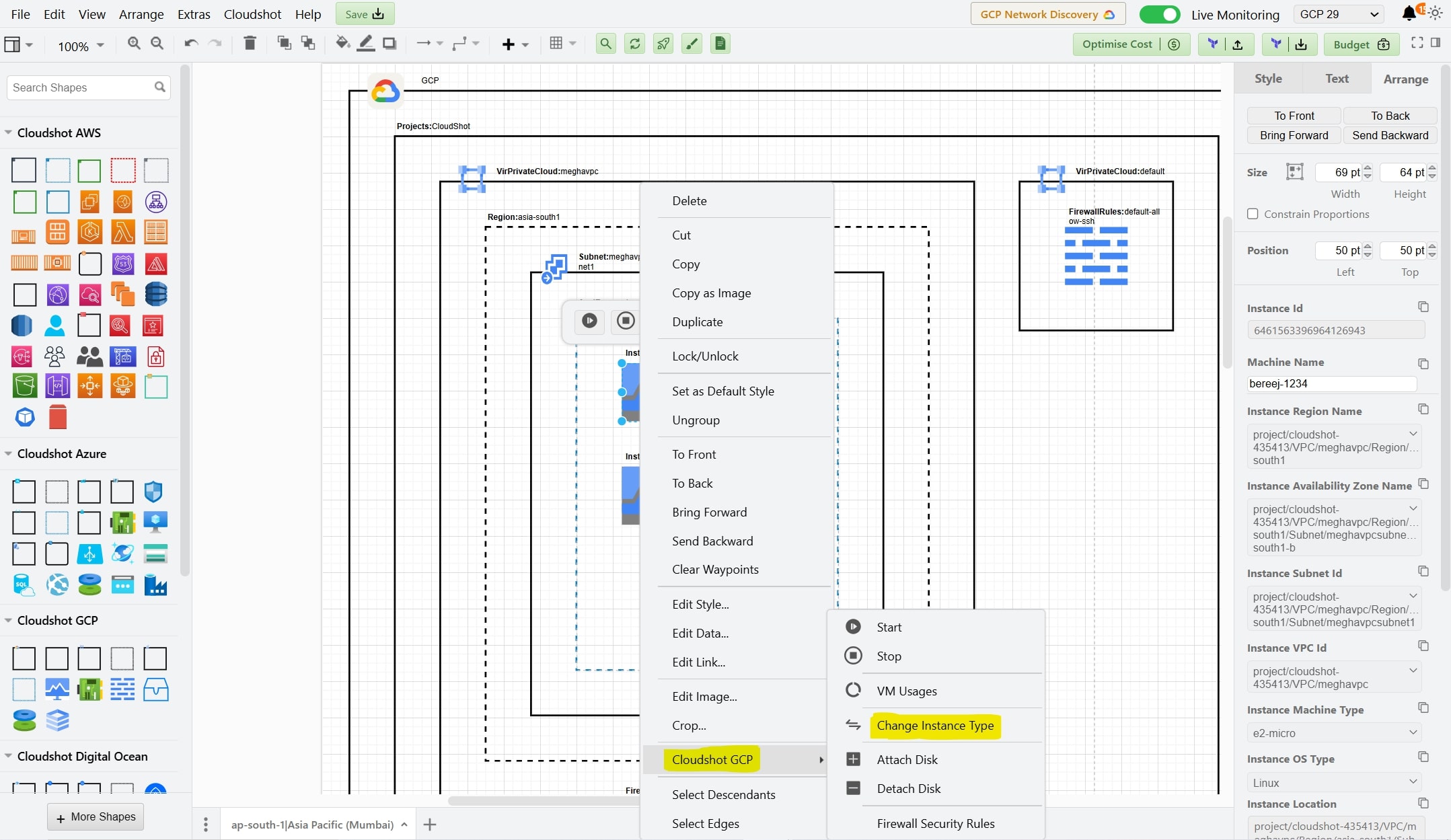Click the green document toolbar icon
Image resolution: width=1451 pixels, height=840 pixels.
click(x=720, y=44)
